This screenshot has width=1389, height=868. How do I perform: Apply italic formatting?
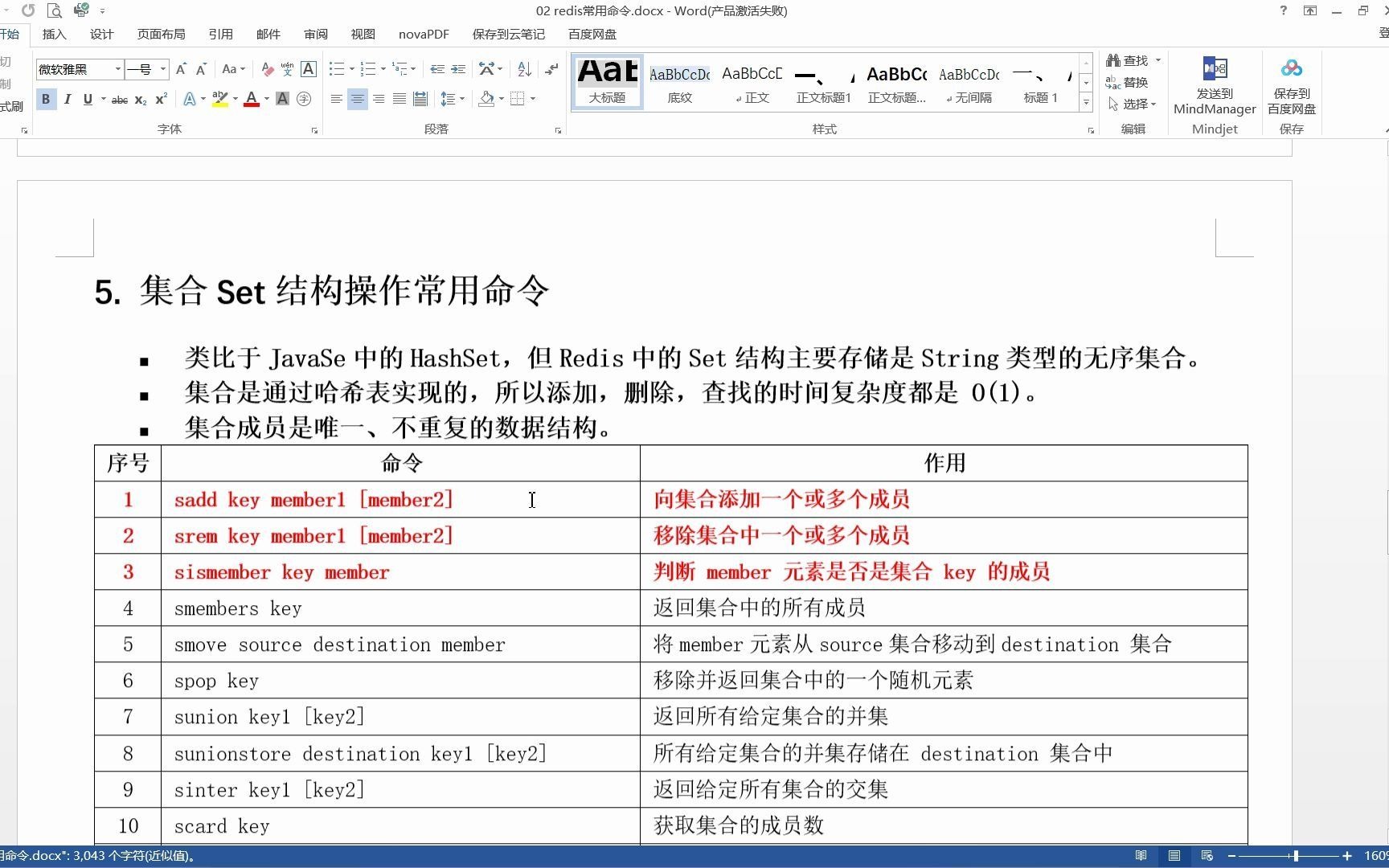68,99
